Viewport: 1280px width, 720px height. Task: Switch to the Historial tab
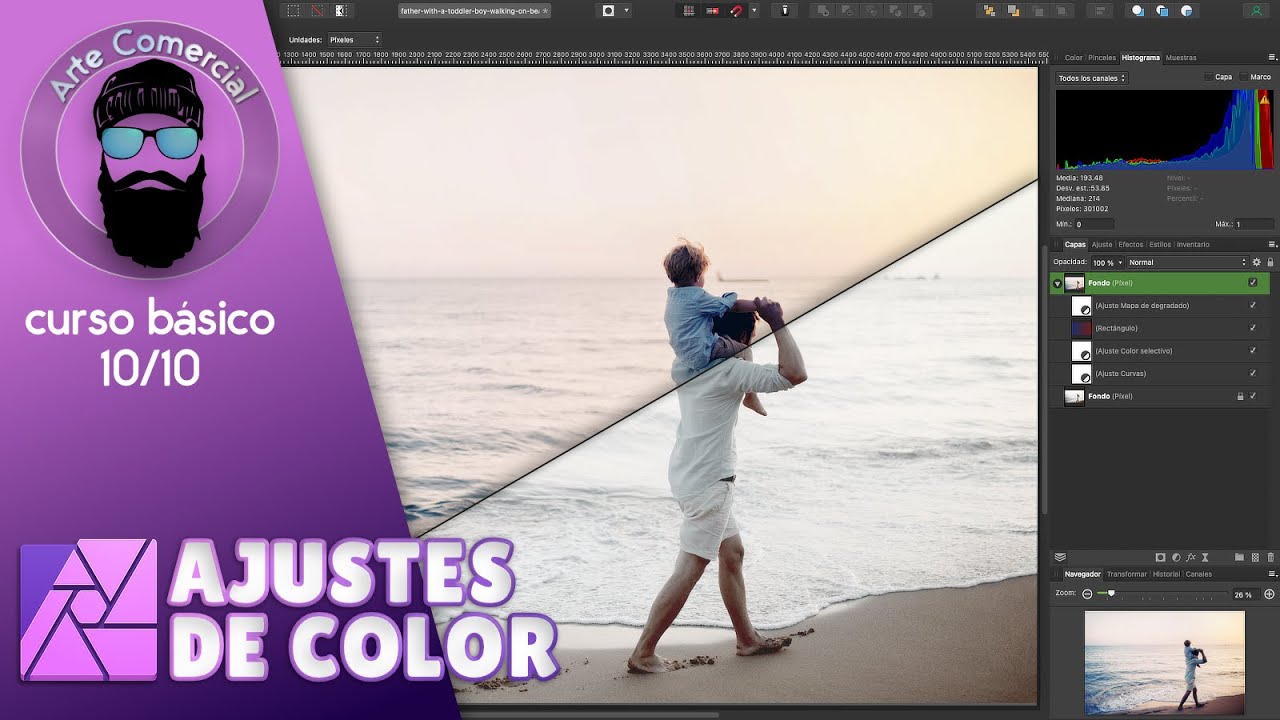point(1166,574)
